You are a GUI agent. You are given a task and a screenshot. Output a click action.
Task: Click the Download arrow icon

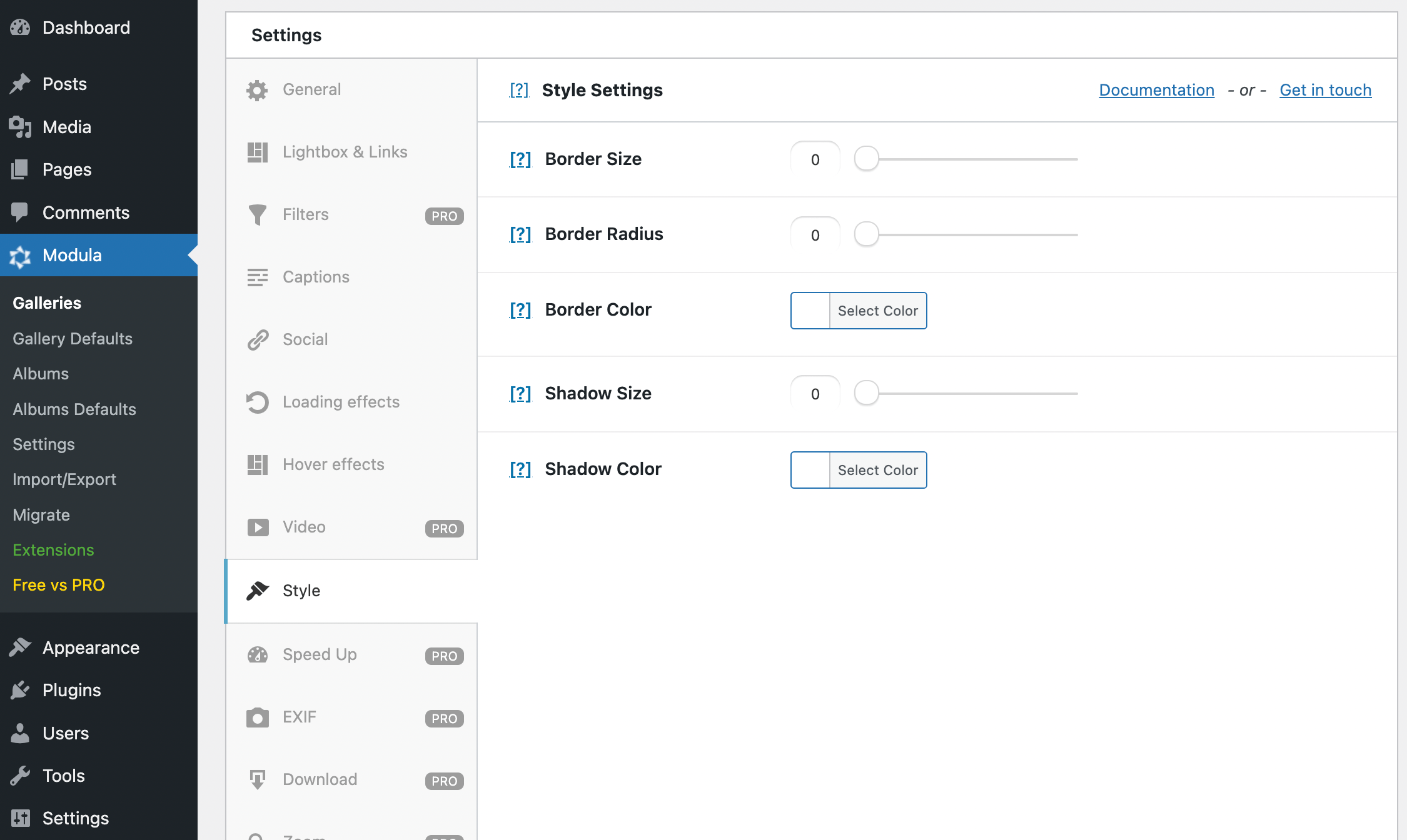[257, 779]
